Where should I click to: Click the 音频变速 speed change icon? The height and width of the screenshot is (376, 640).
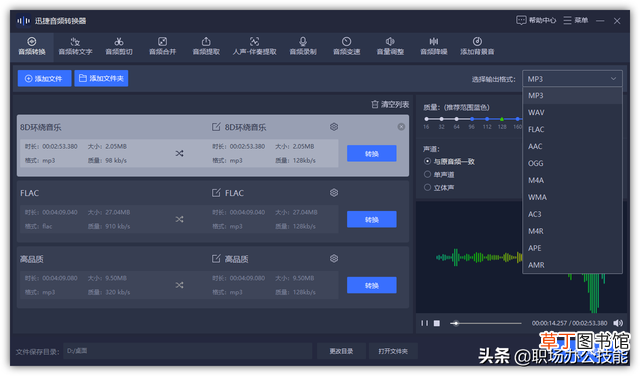pos(347,41)
